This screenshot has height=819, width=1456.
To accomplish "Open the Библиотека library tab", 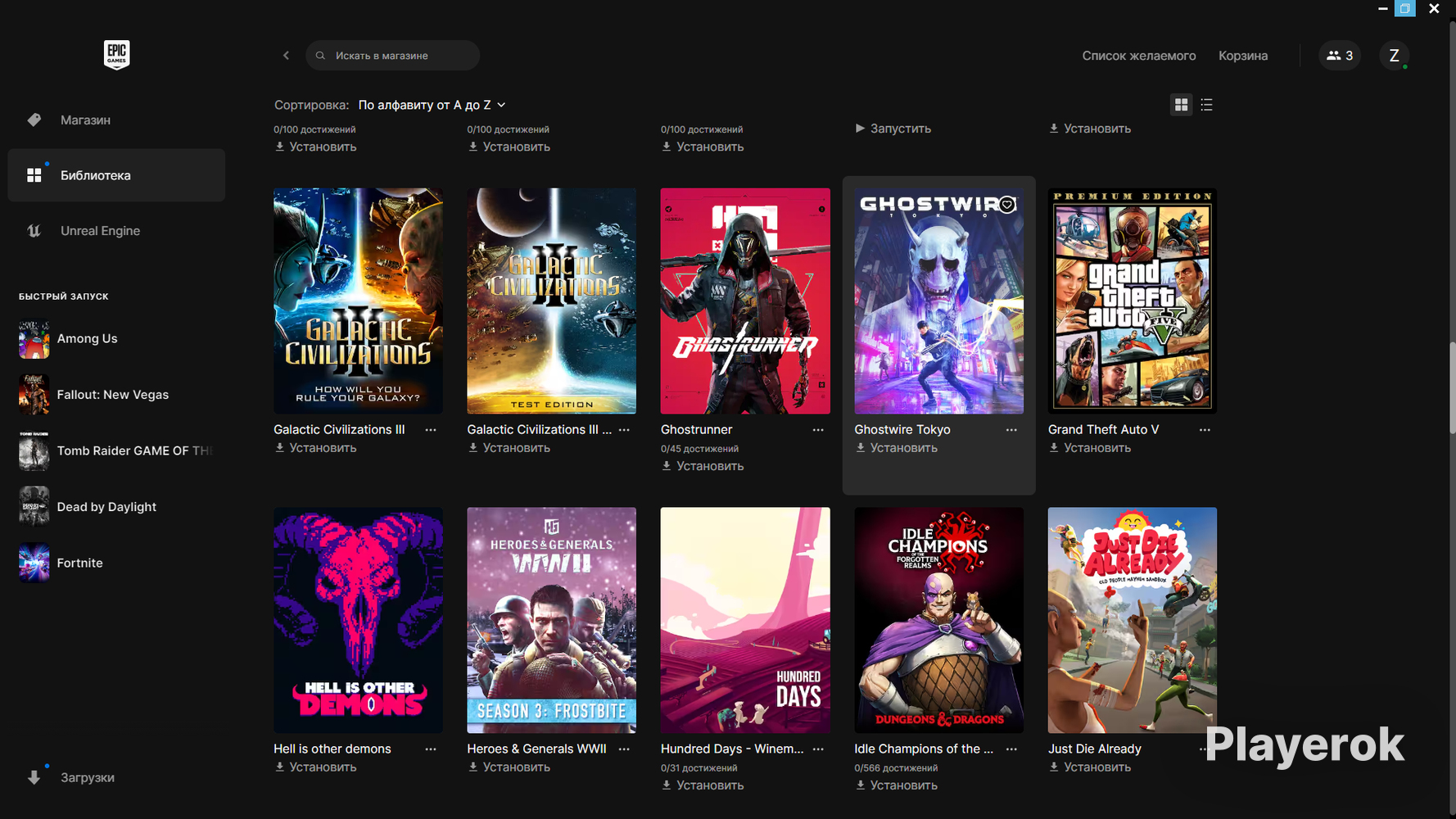I will point(116,175).
